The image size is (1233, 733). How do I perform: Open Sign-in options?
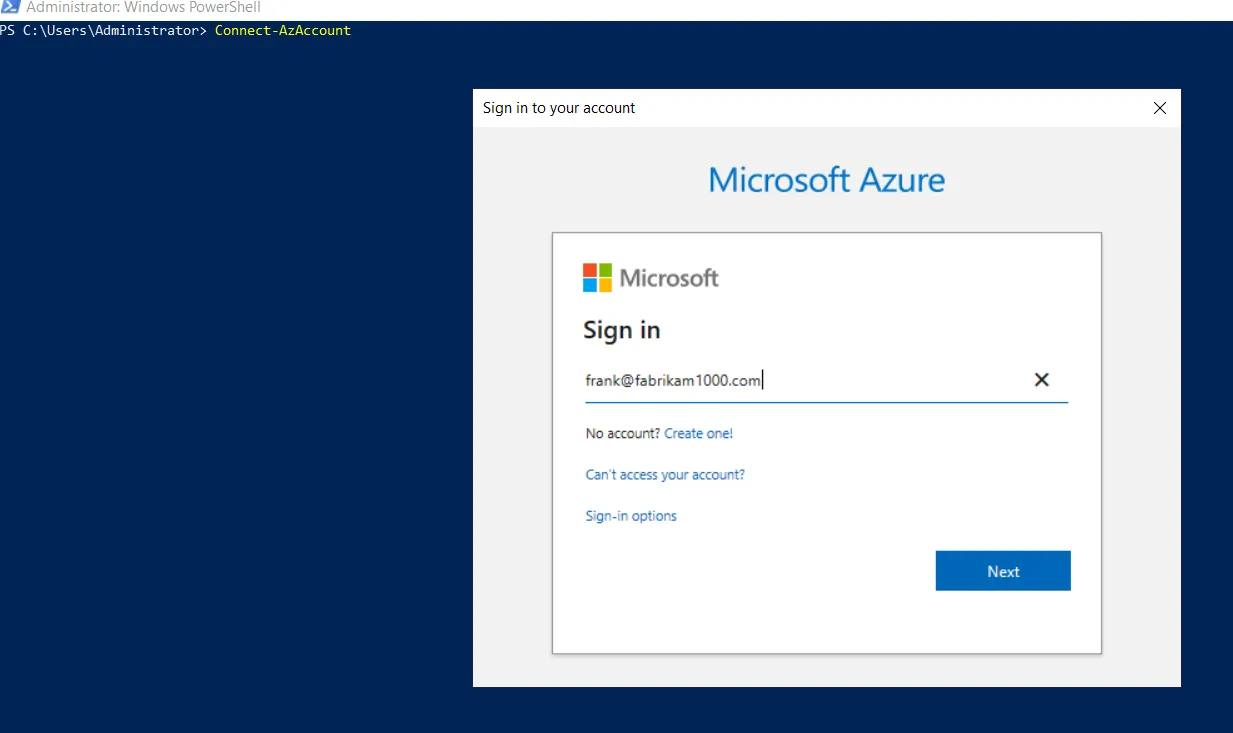[631, 516]
